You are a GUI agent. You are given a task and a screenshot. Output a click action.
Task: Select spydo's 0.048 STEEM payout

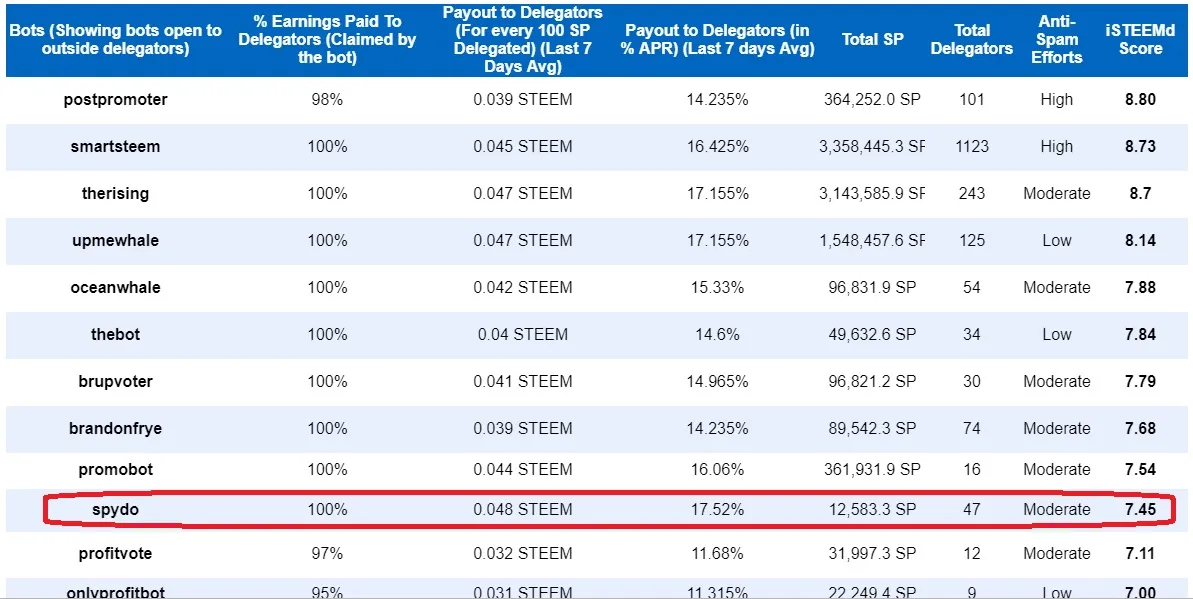click(x=523, y=510)
